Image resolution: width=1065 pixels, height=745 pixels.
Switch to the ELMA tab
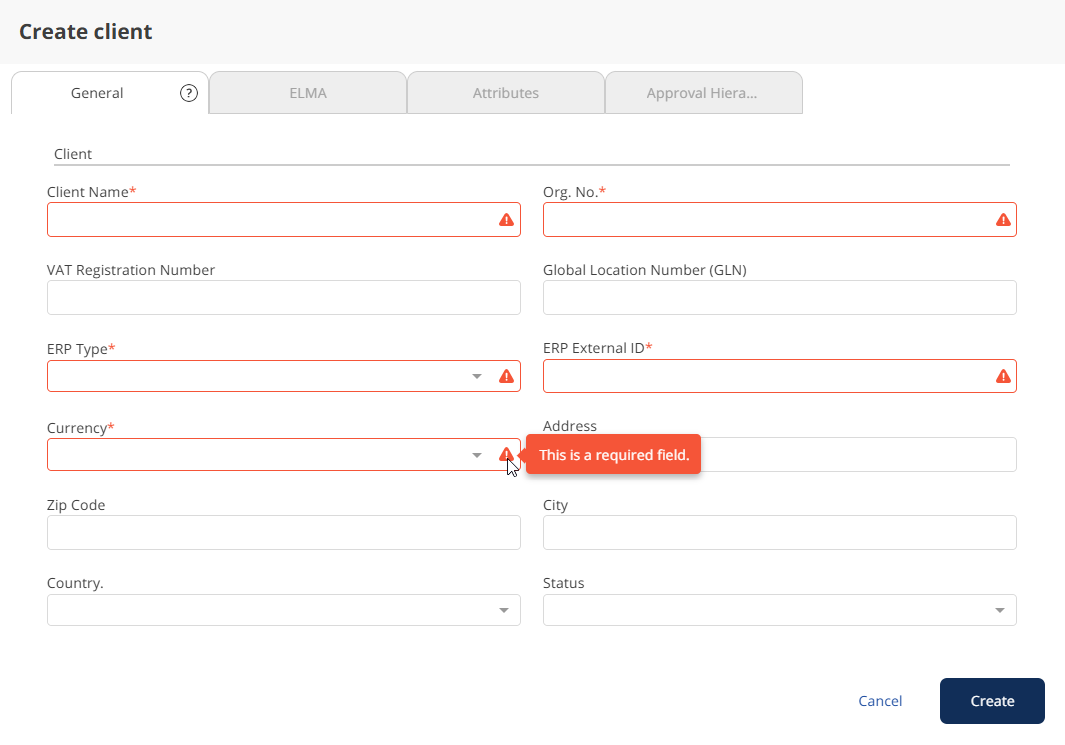308,93
